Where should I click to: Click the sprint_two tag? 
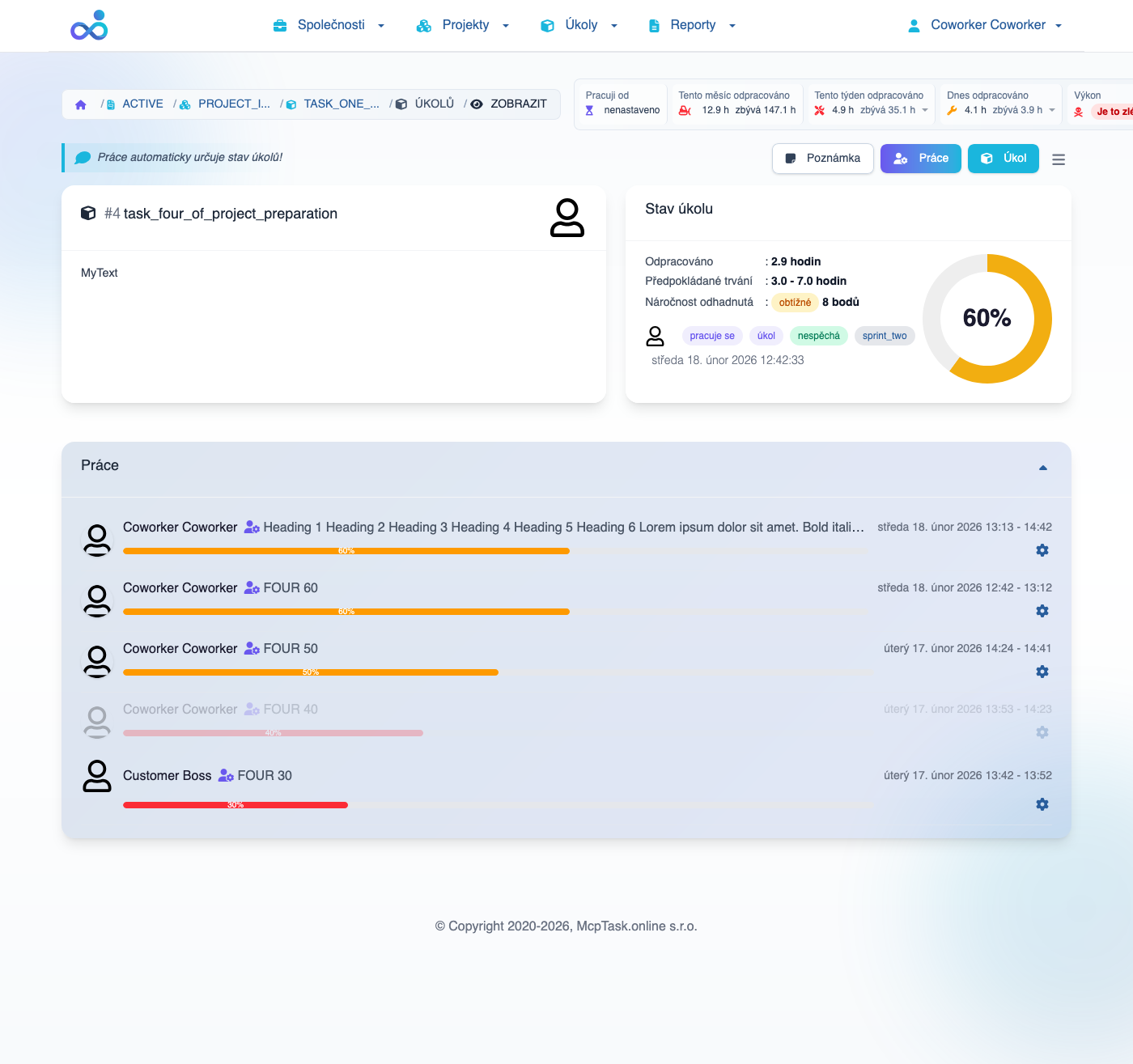[884, 336]
